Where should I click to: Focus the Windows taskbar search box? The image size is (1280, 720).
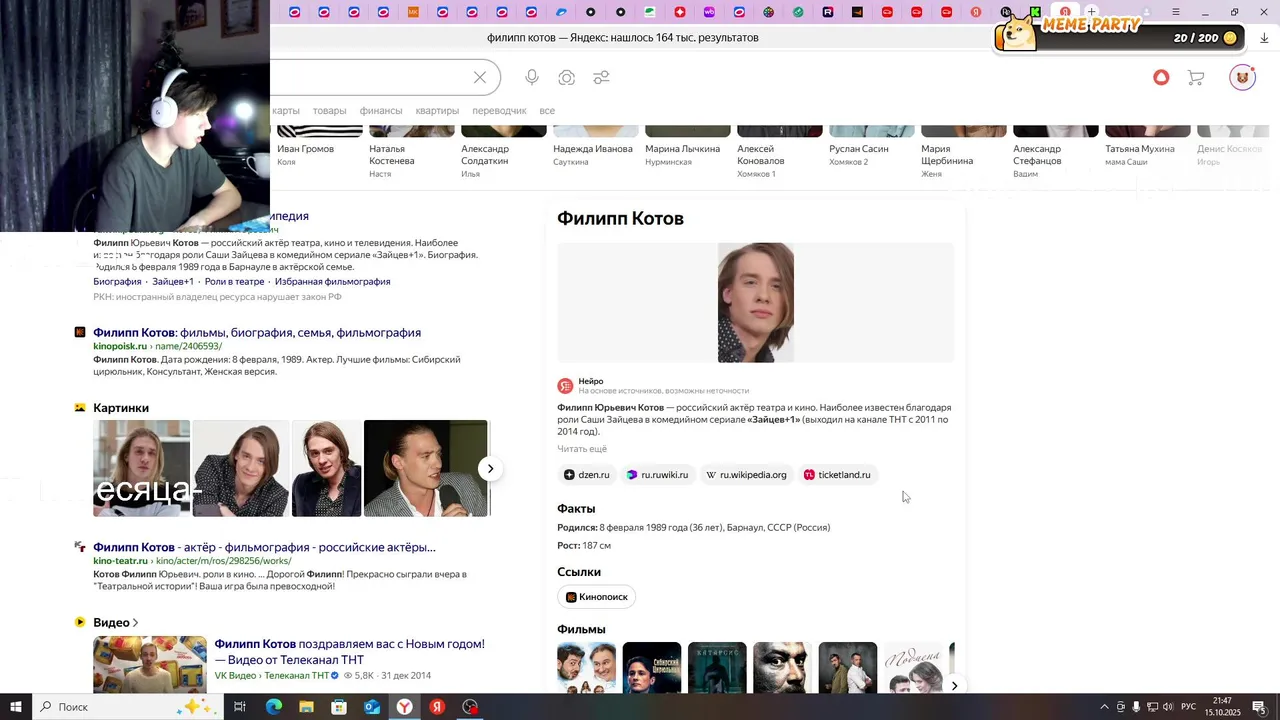point(130,707)
